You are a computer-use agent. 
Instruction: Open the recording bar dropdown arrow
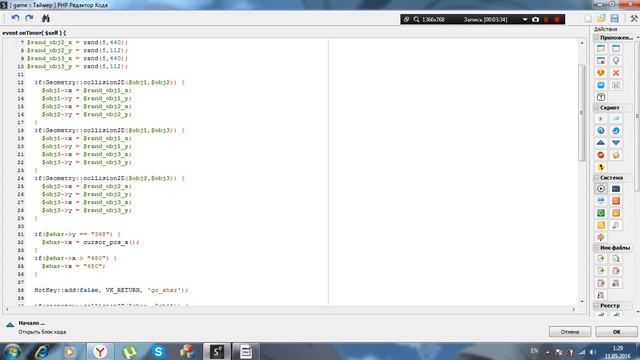[x=525, y=19]
